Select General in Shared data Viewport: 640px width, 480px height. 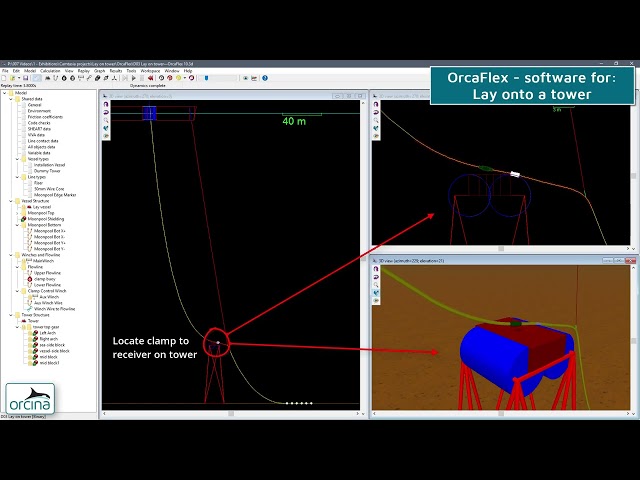click(x=35, y=105)
